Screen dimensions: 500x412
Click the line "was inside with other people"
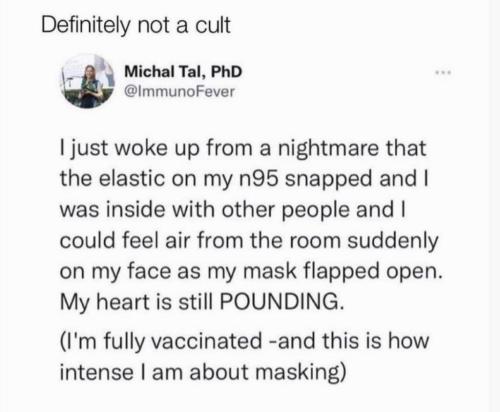(x=233, y=210)
